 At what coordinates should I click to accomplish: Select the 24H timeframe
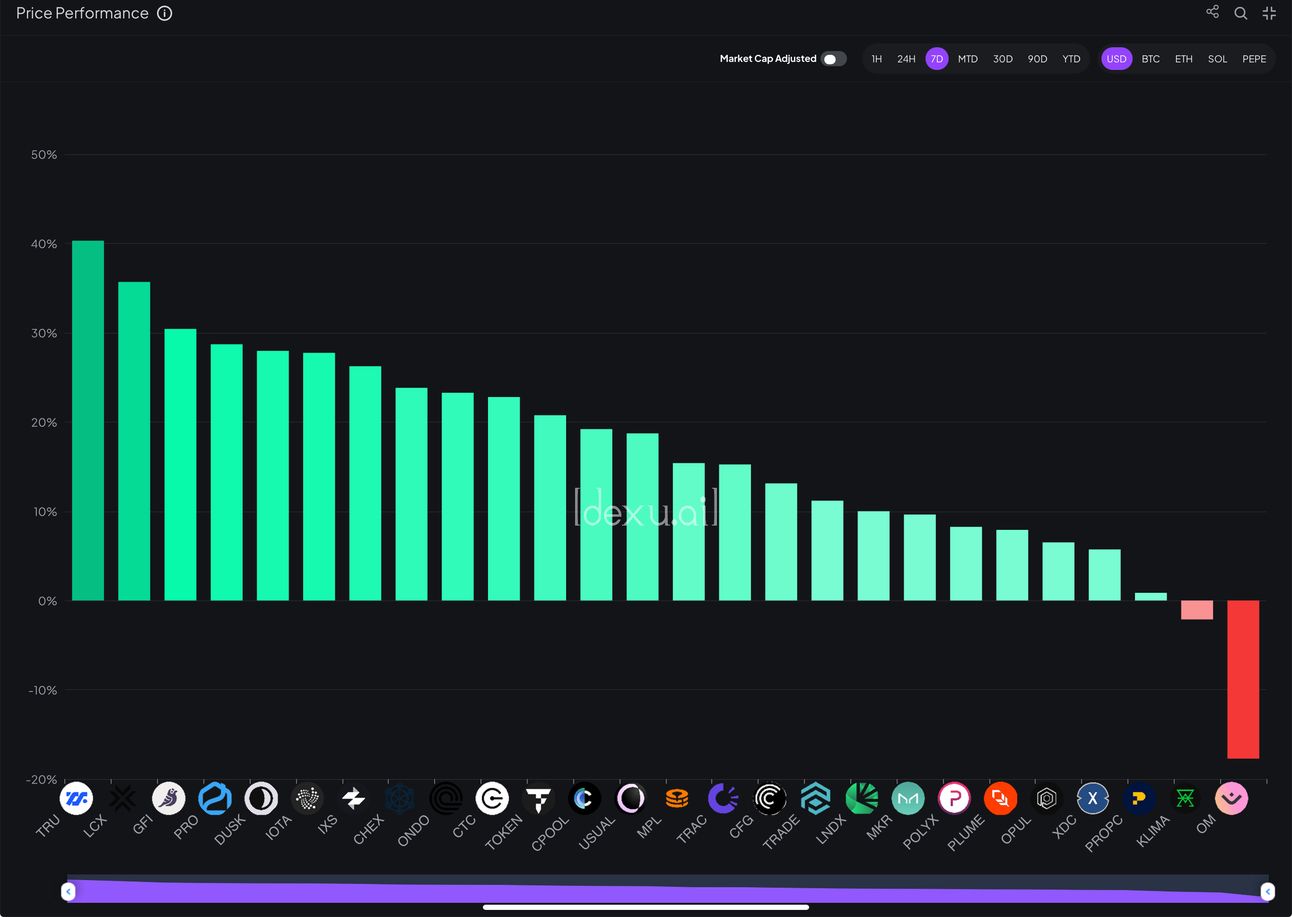(x=906, y=59)
